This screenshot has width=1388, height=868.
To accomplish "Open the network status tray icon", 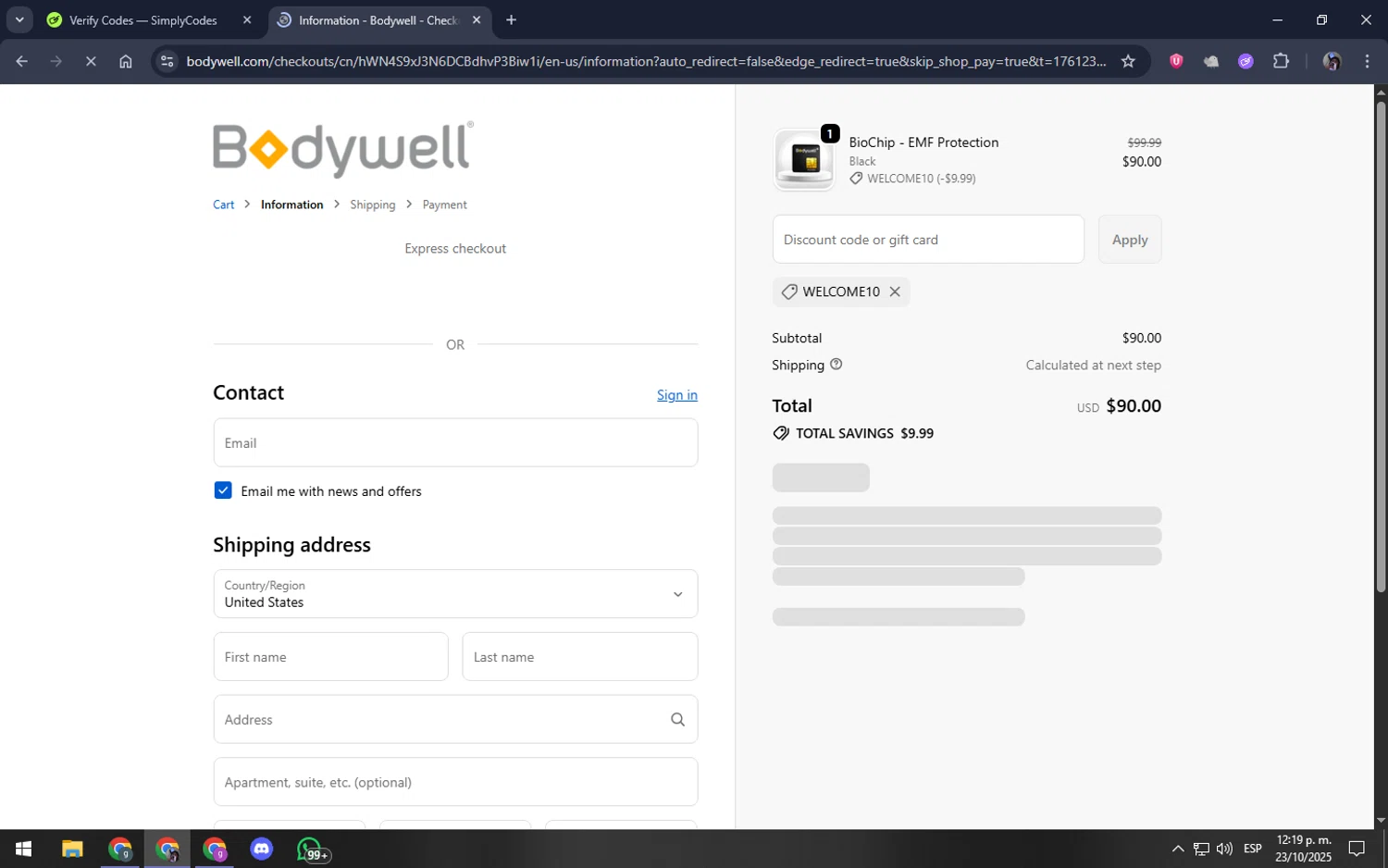I will 1201,849.
